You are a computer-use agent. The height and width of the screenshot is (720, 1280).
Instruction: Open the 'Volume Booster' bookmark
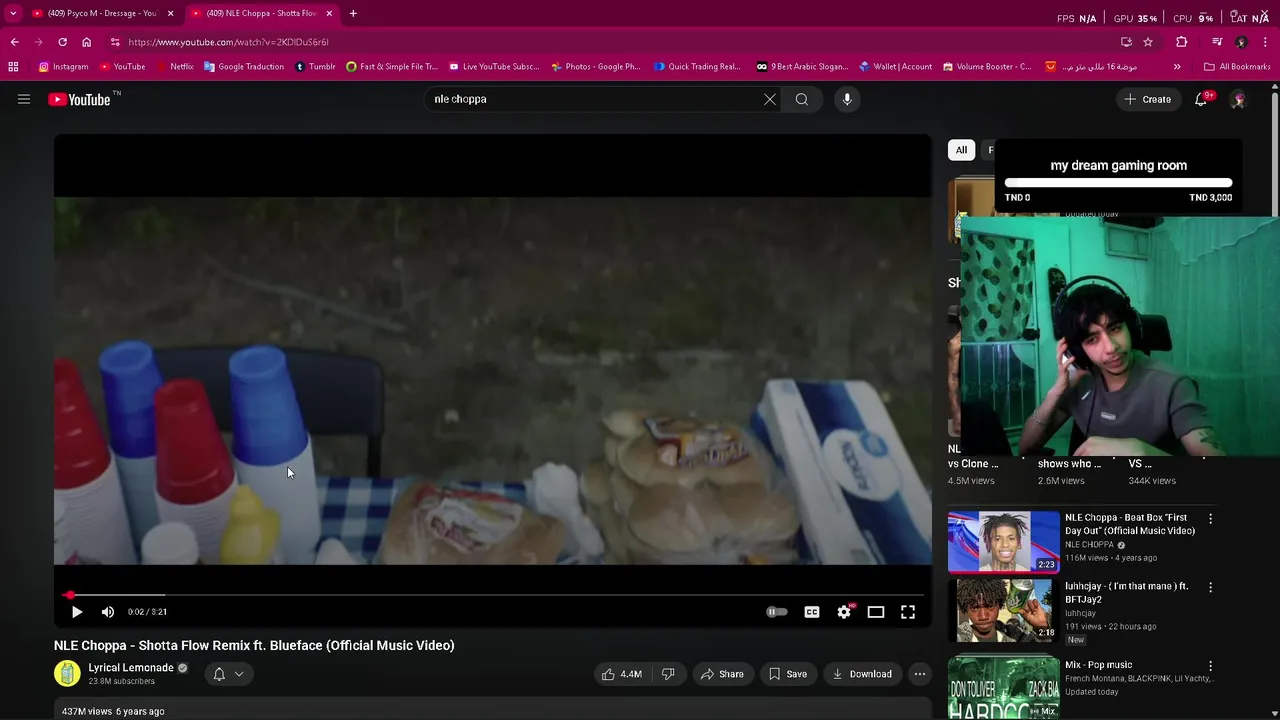coord(986,67)
